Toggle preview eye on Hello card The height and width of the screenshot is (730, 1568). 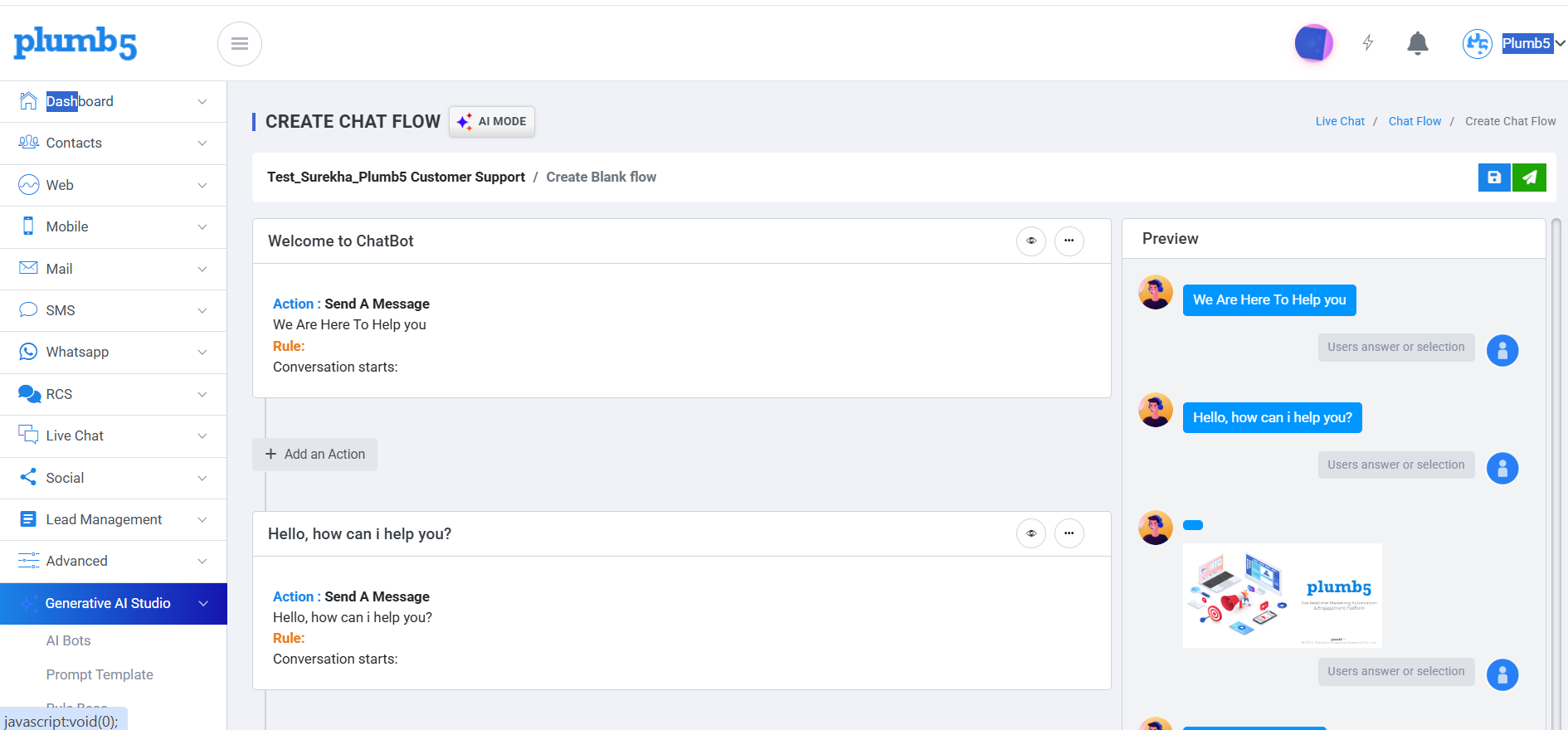coord(1031,533)
